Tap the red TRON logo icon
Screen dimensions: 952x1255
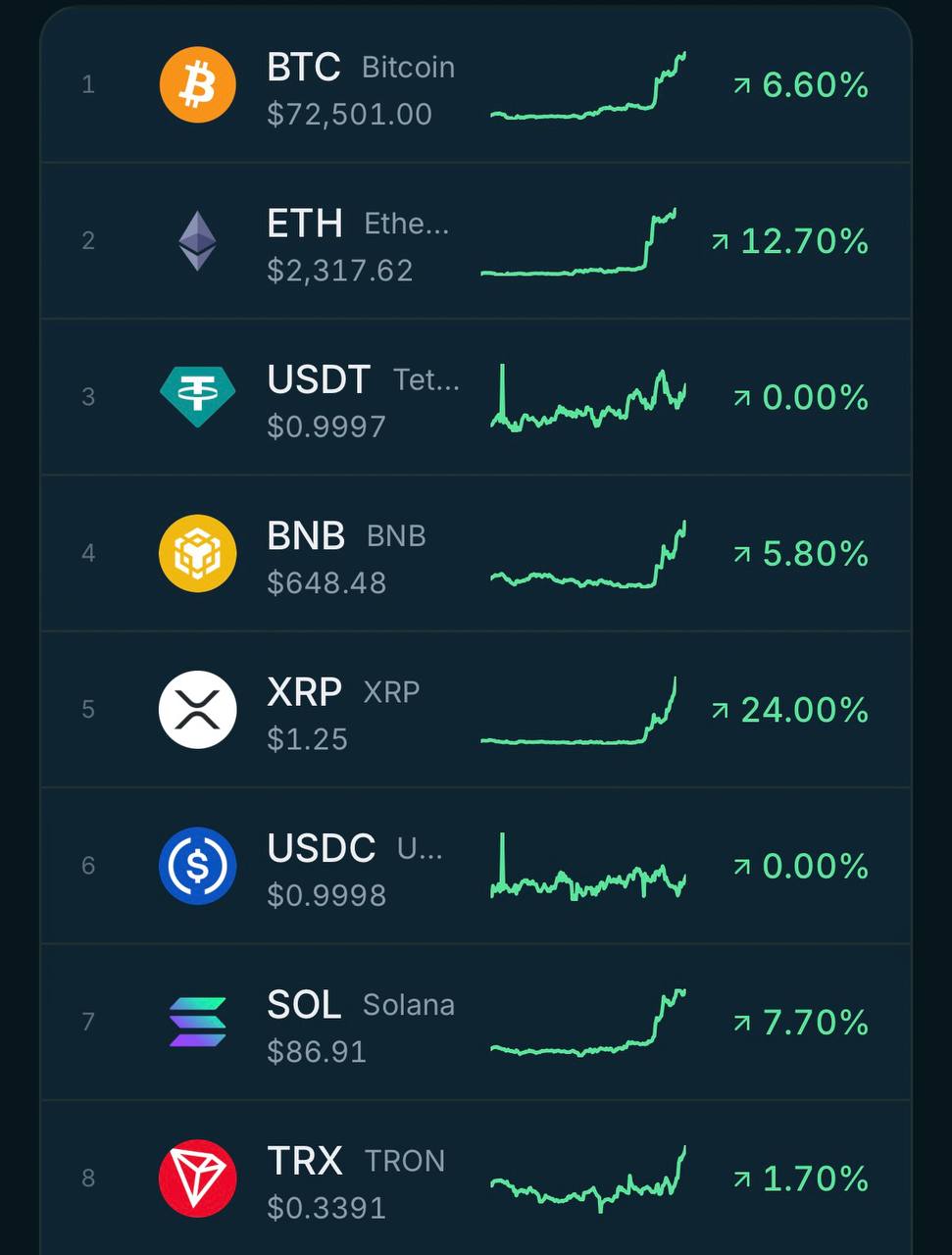(197, 1178)
